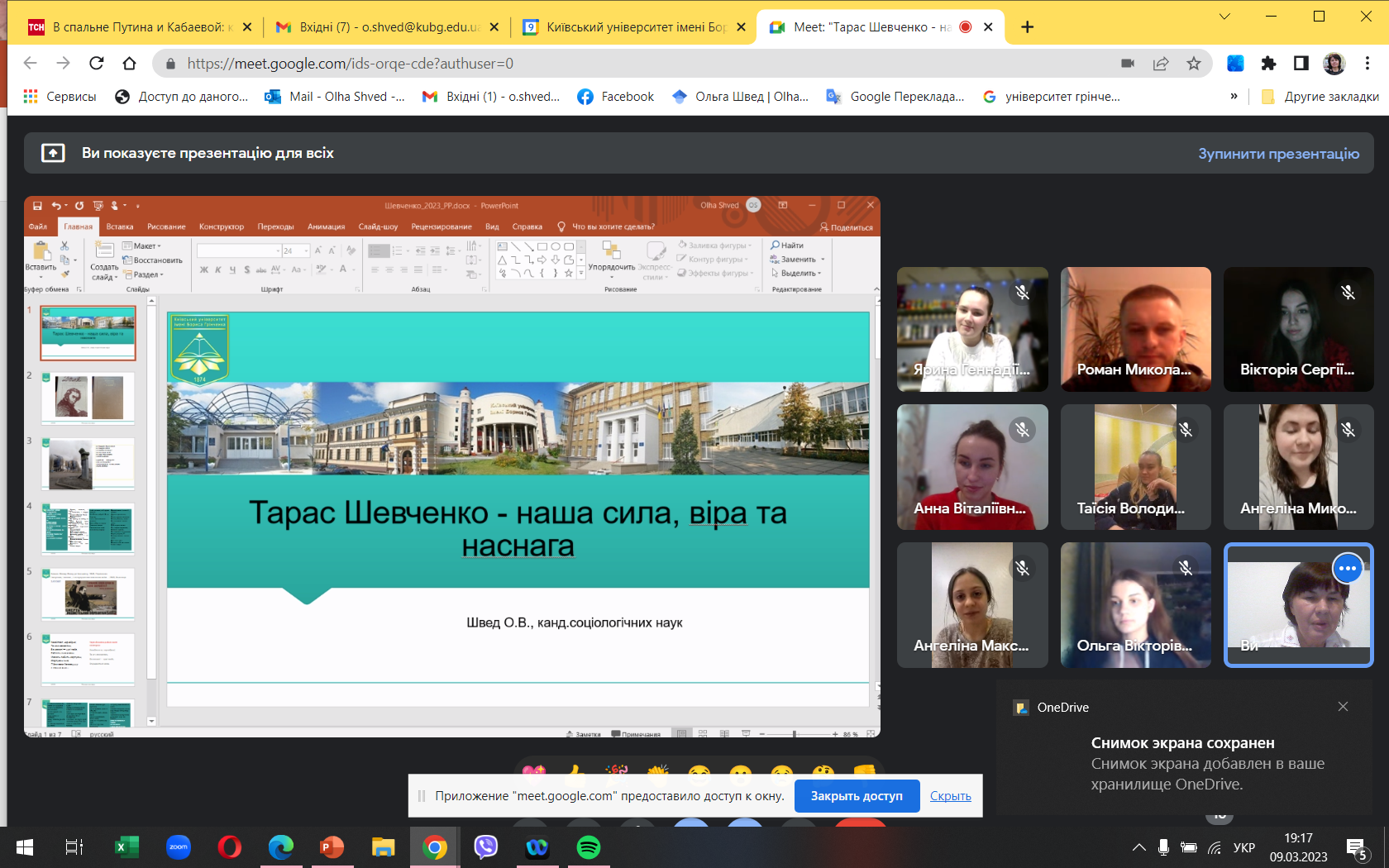Open Spotify from the taskbar
The image size is (1389, 868).
point(588,847)
